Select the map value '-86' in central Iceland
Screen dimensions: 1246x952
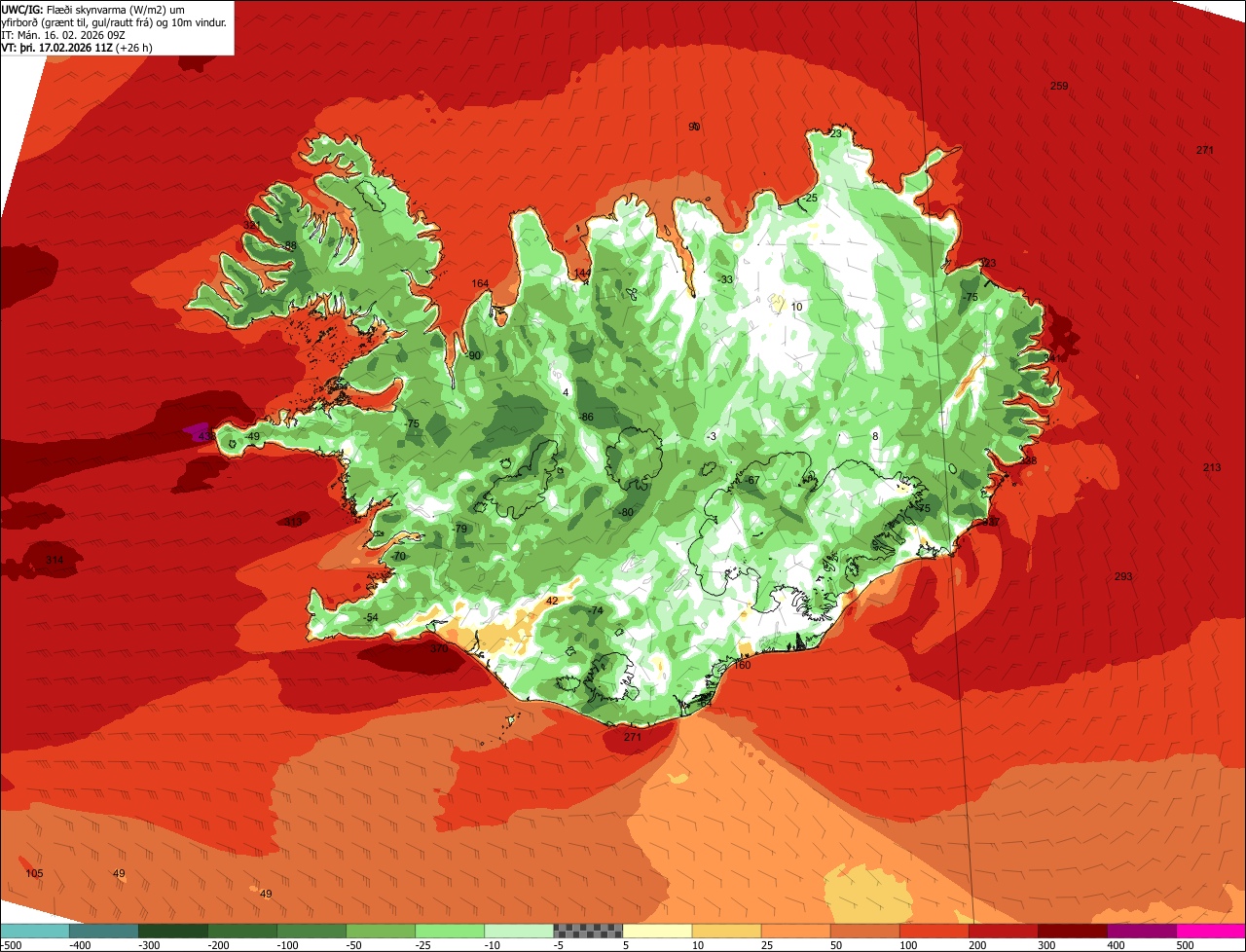pos(585,417)
